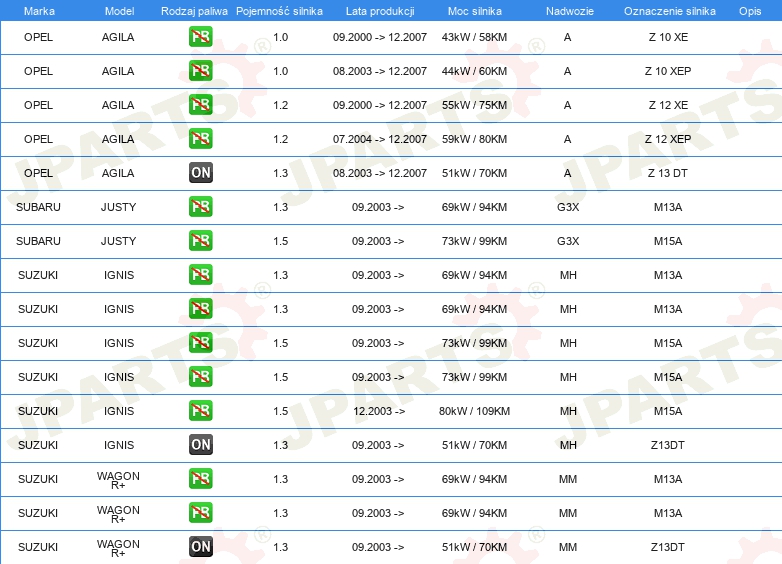Viewport: 782px width, 564px height.
Task: Click the Opis column header
Action: click(750, 11)
